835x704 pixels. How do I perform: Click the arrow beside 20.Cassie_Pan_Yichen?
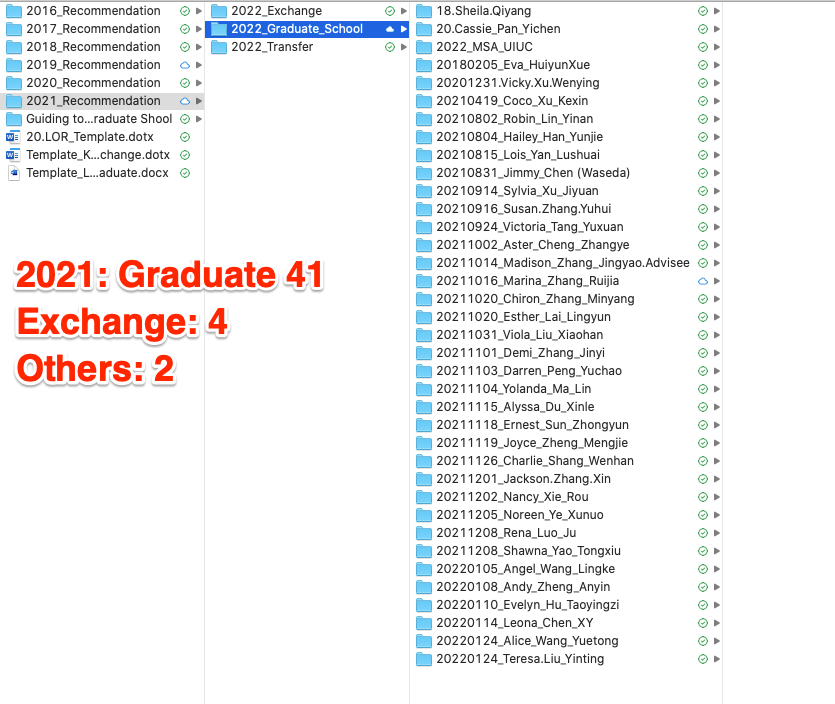coord(717,29)
